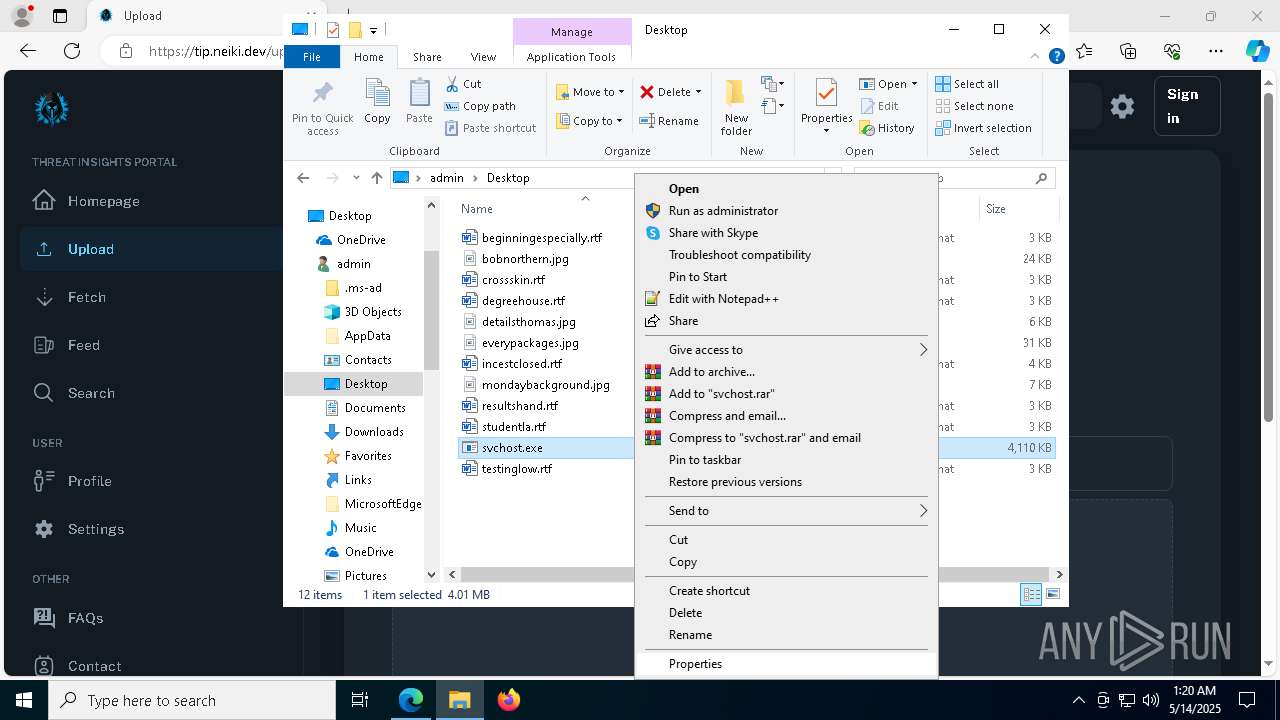Select the file testinglow.rtf
This screenshot has height=720, width=1280.
[507, 469]
